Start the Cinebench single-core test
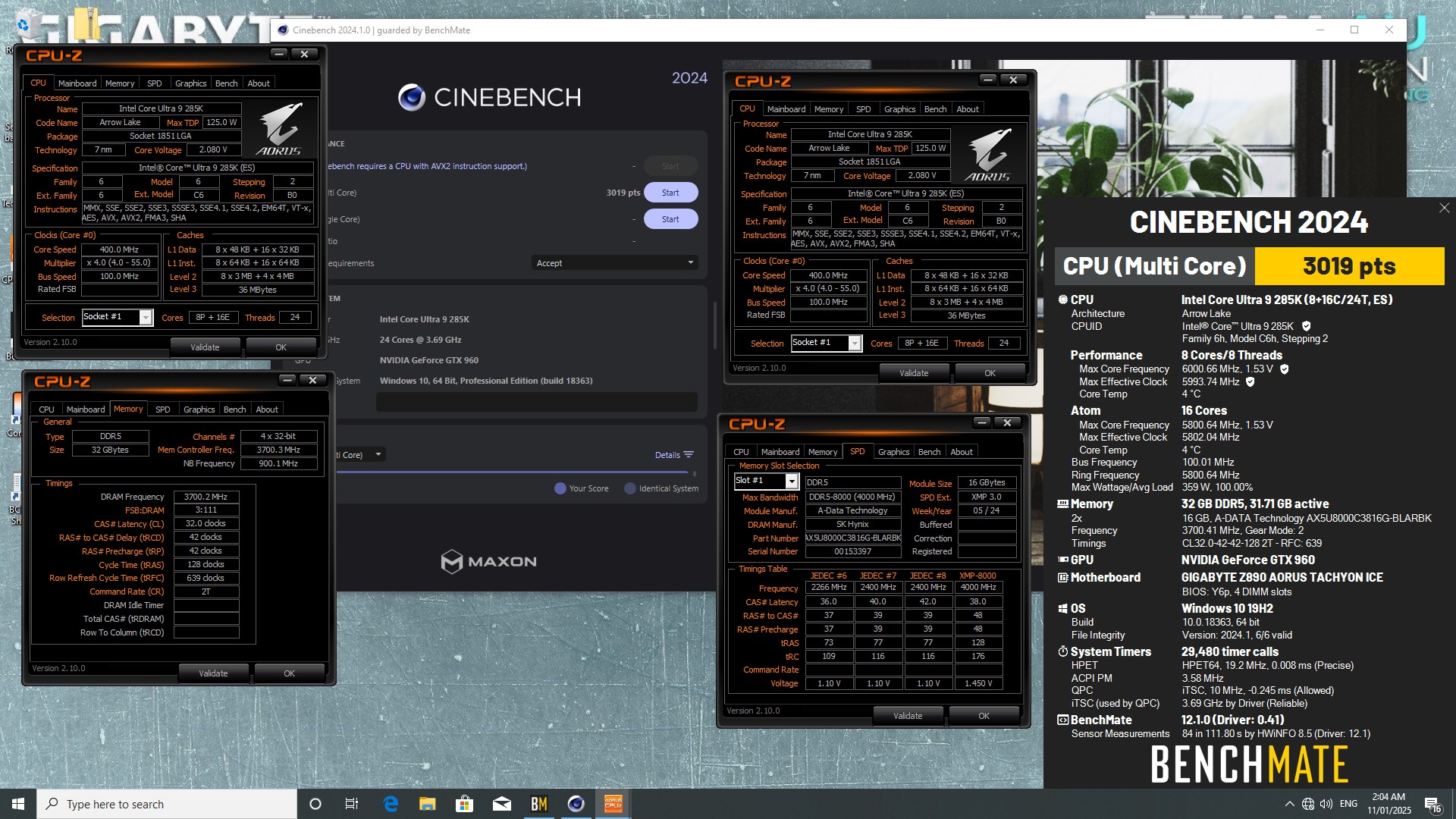This screenshot has width=1456, height=819. (x=670, y=219)
